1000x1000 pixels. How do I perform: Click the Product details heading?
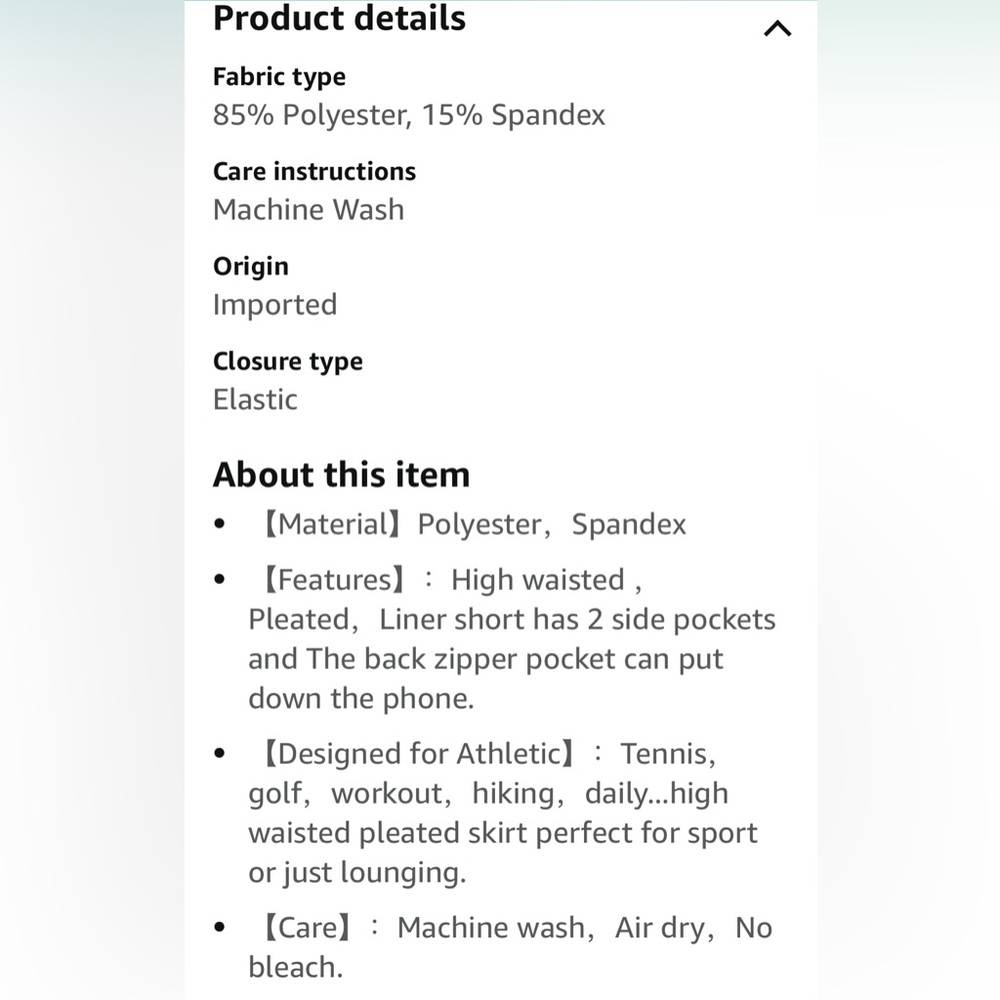click(339, 18)
